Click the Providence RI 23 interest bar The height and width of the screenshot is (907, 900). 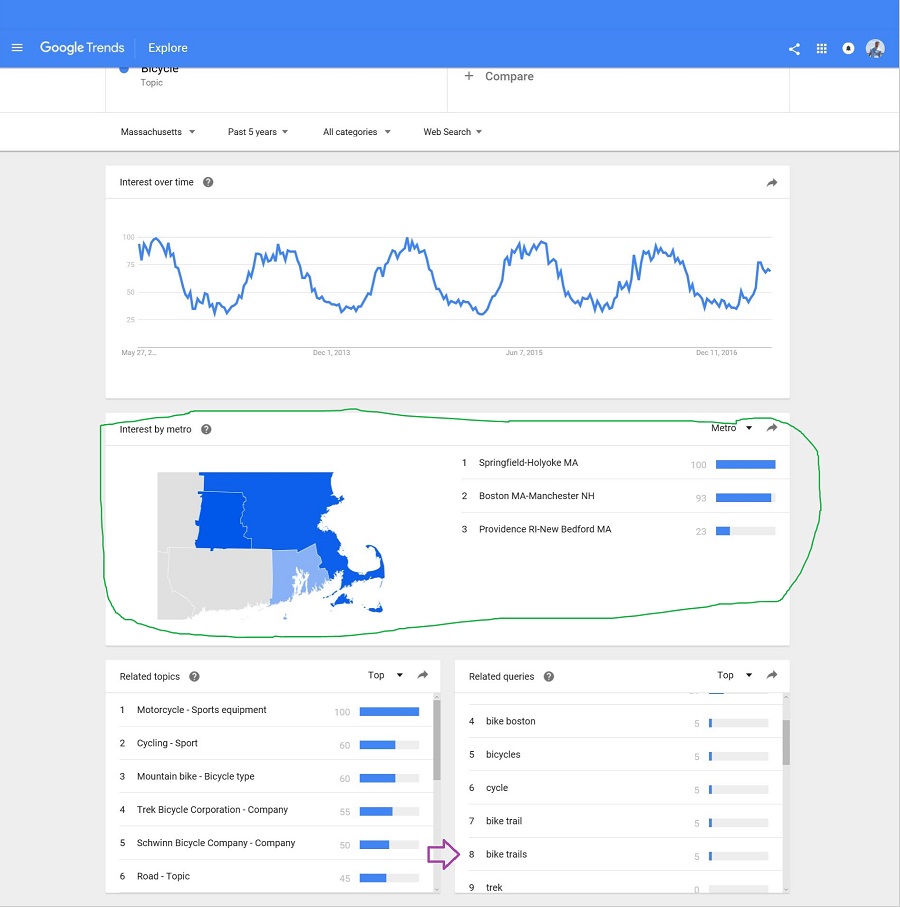pos(746,531)
